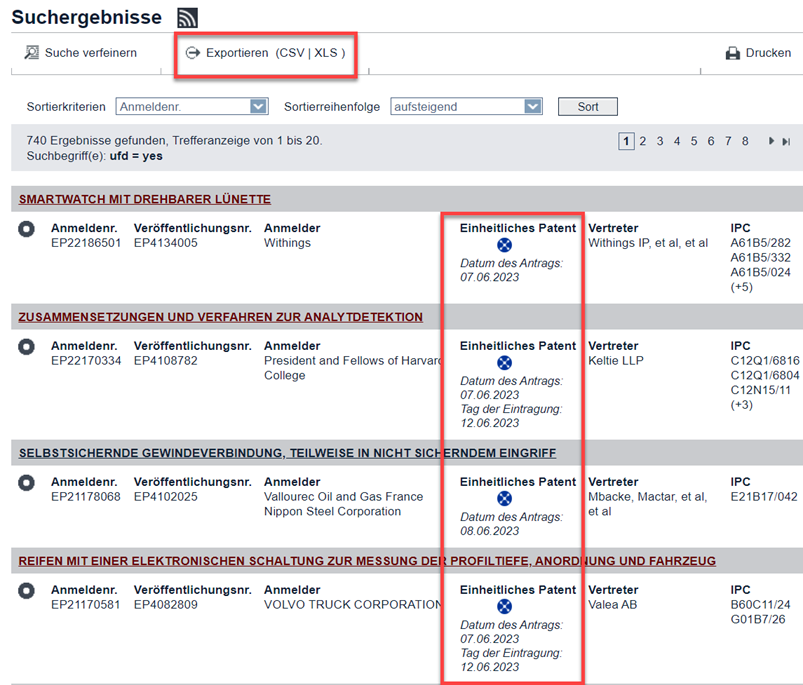803x685 pixels.
Task: Click the Unitary Patent icon for Volvo Truck entry
Action: 505,607
